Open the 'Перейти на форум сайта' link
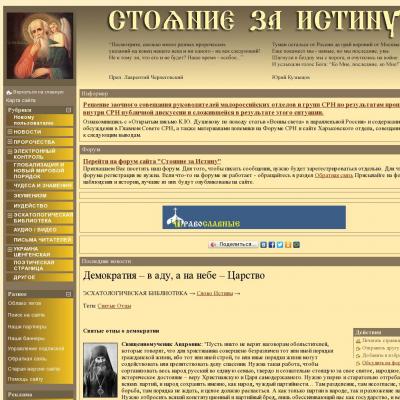This screenshot has width=400, height=400. [152, 161]
